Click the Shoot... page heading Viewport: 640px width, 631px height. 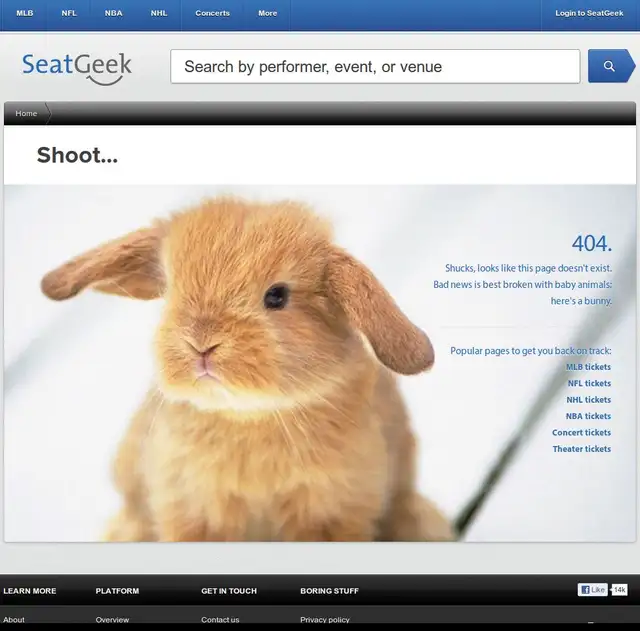click(x=77, y=155)
